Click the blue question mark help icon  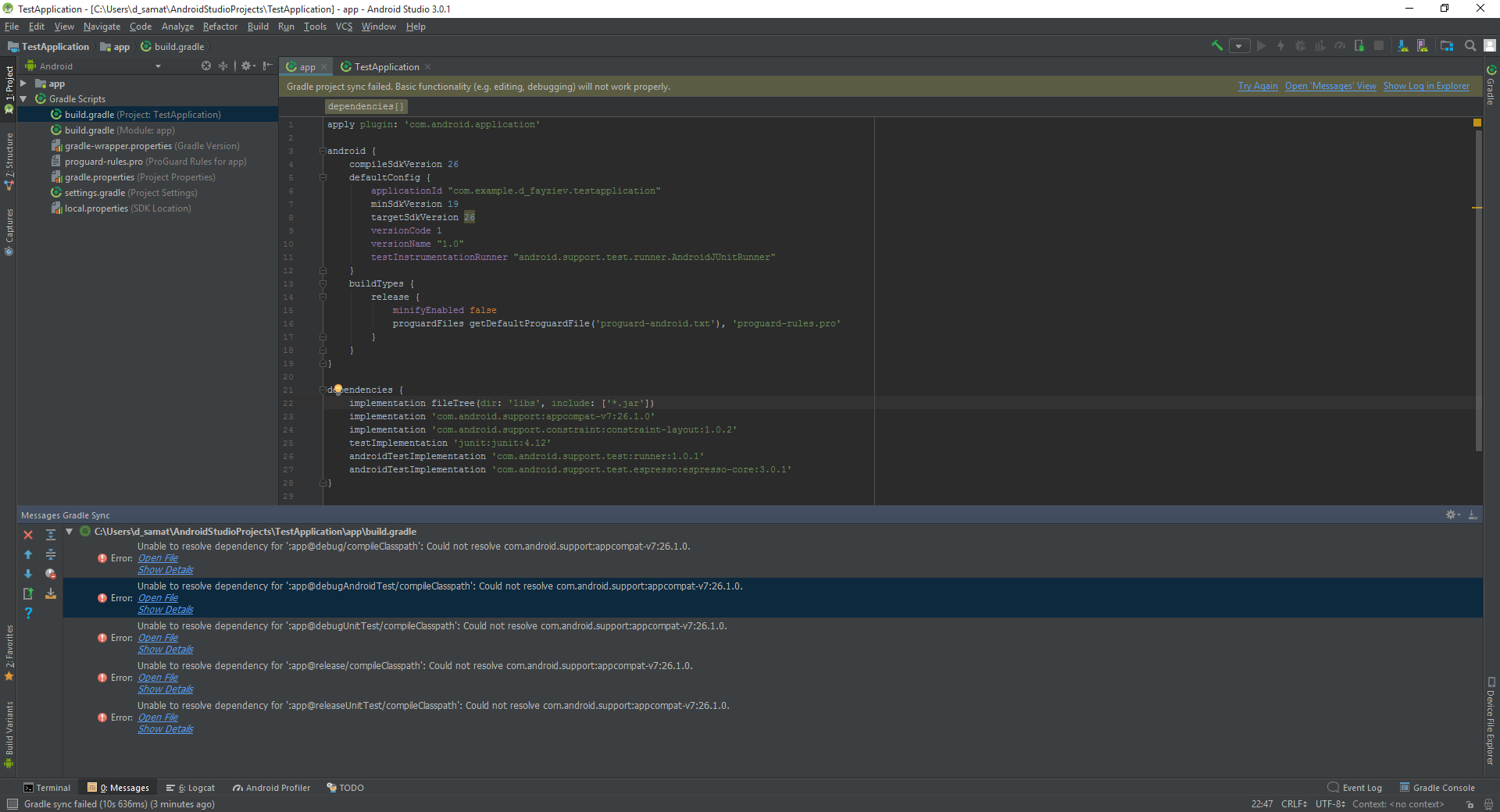pos(28,613)
